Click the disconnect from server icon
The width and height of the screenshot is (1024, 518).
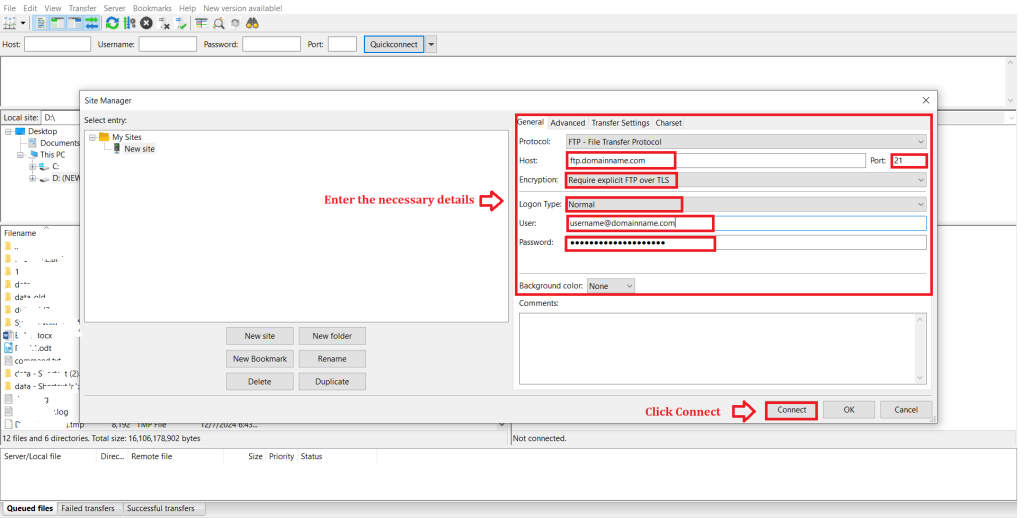(164, 24)
